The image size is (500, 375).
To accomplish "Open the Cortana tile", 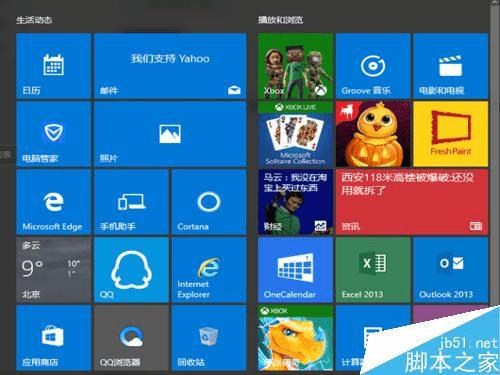I will (209, 202).
